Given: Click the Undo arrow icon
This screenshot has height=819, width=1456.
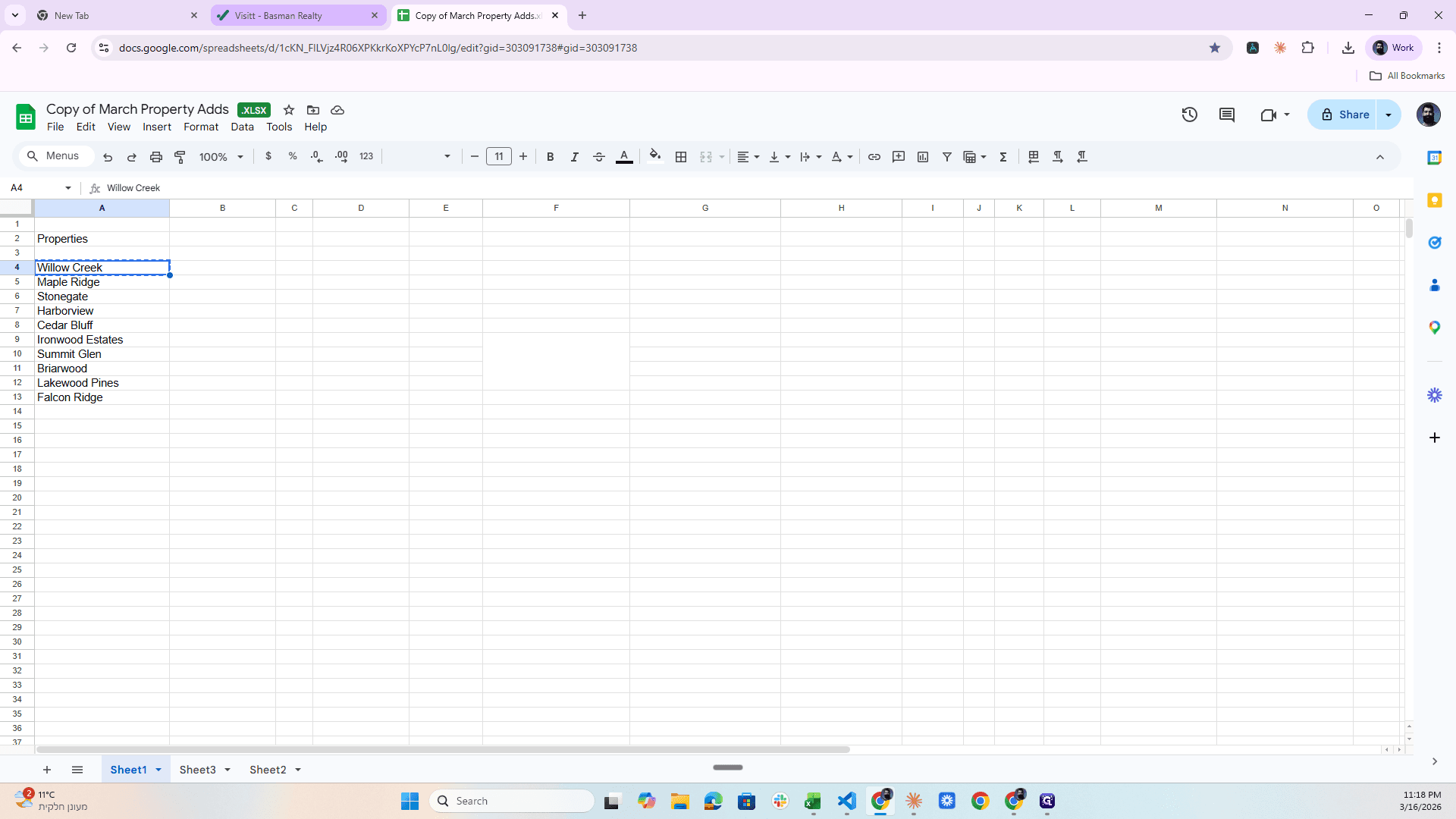Looking at the screenshot, I should click(x=108, y=157).
